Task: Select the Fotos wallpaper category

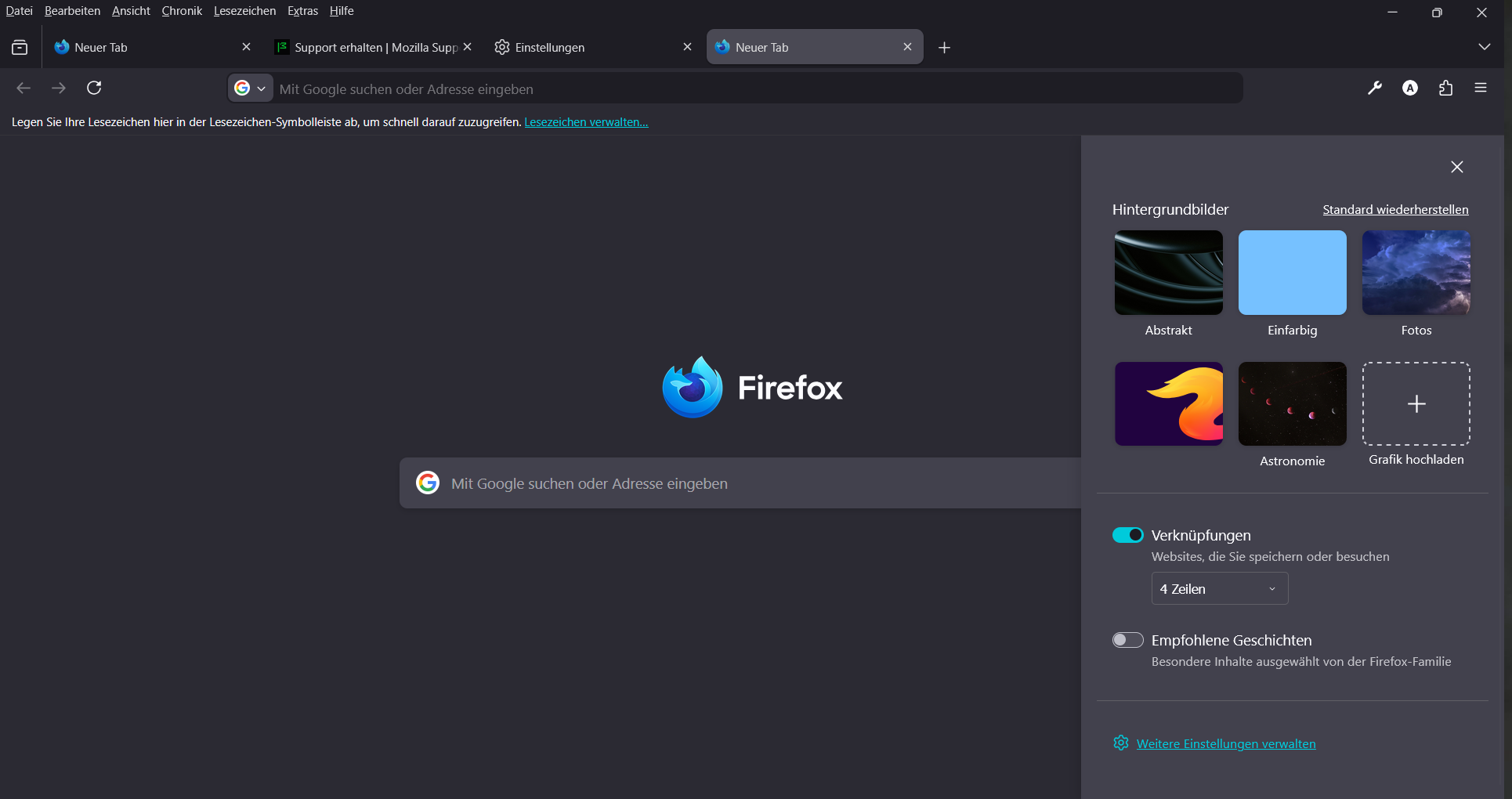Action: click(1416, 273)
